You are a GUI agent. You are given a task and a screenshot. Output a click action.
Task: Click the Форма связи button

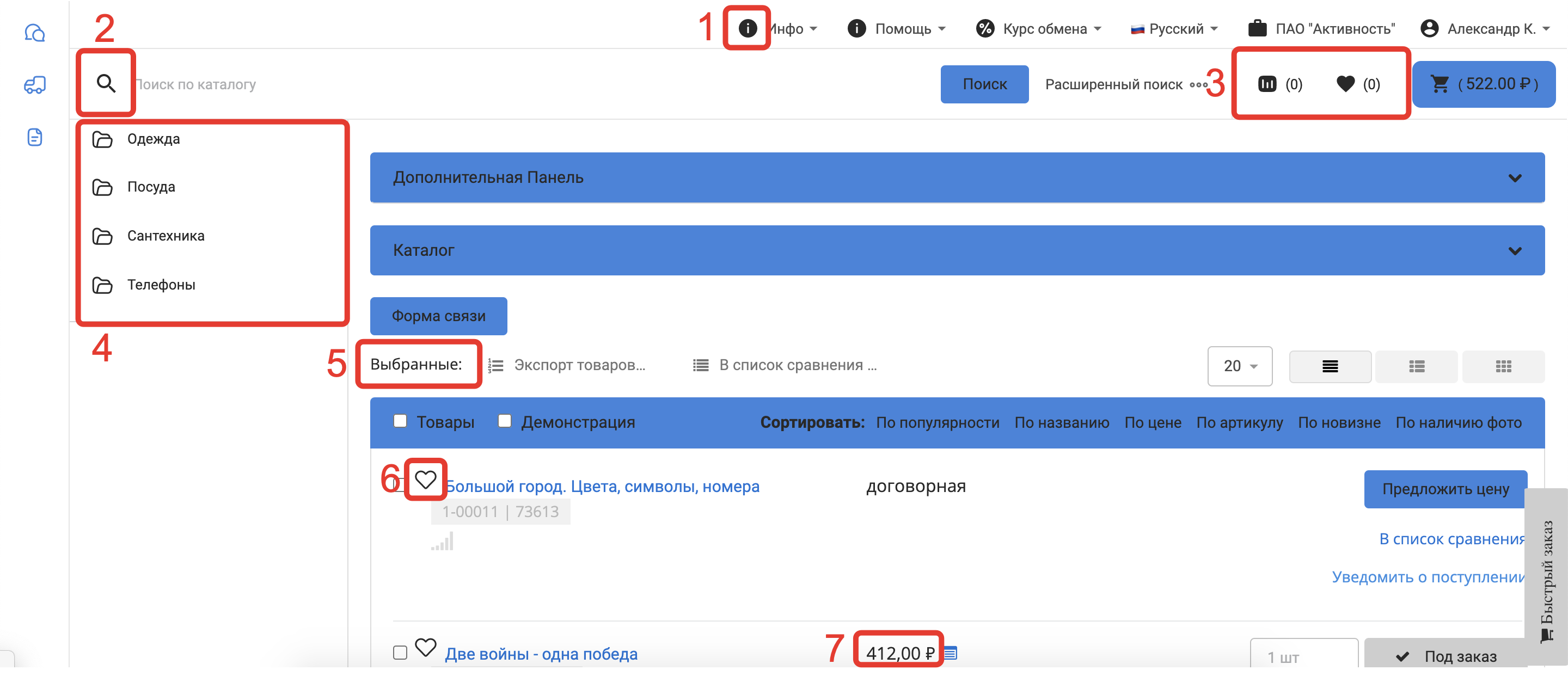click(x=438, y=316)
